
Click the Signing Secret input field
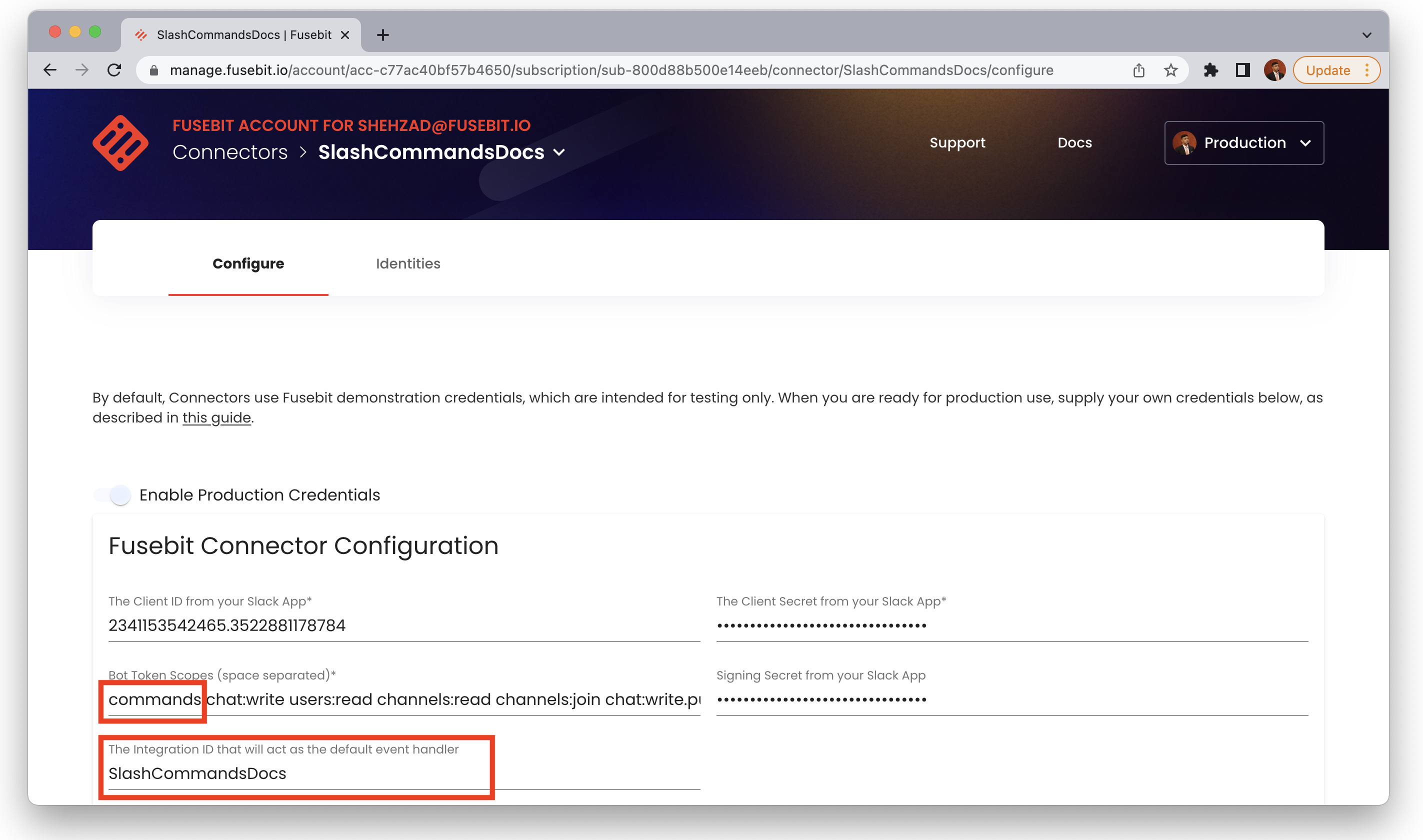click(x=1012, y=699)
